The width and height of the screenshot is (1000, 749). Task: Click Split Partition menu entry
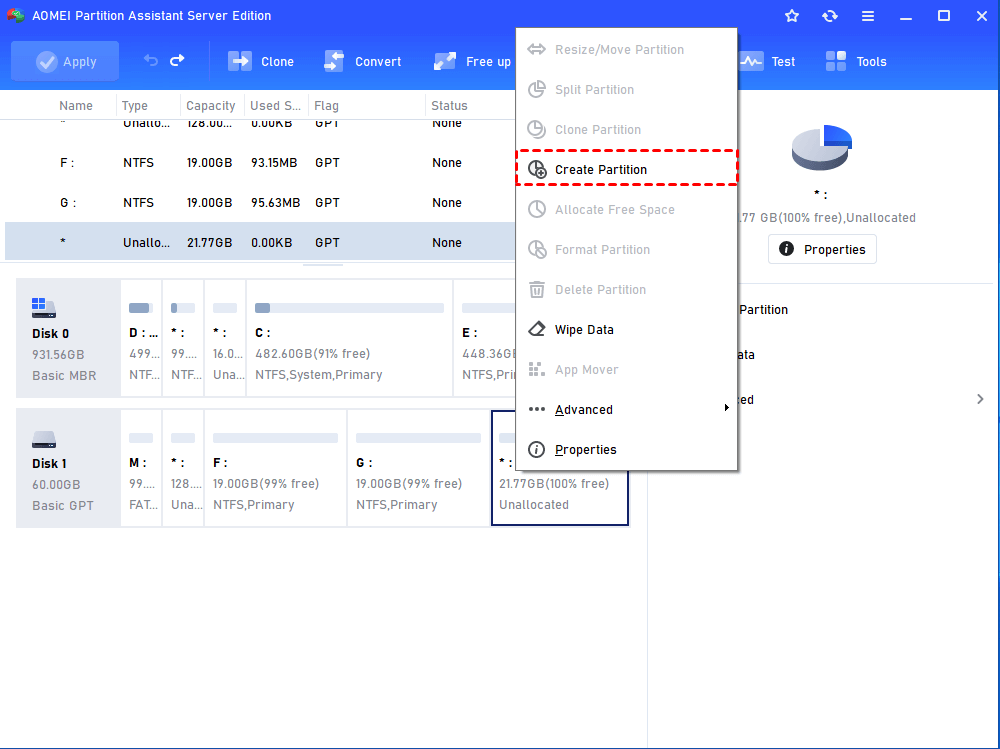point(626,89)
